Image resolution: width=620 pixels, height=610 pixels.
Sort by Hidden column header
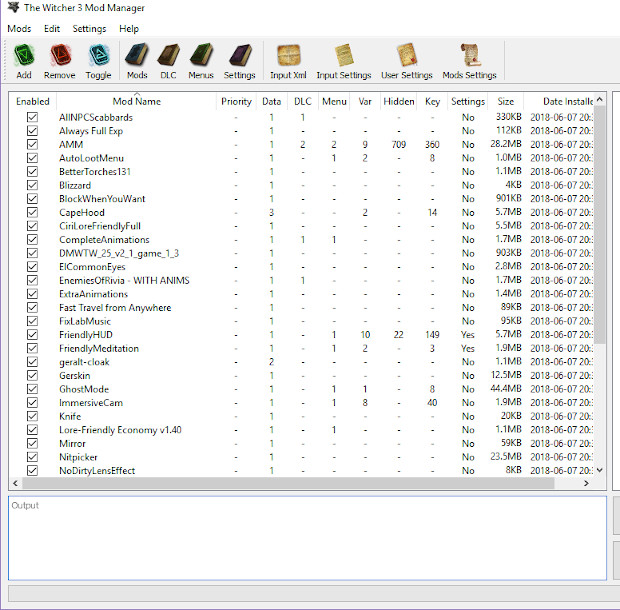tap(399, 101)
